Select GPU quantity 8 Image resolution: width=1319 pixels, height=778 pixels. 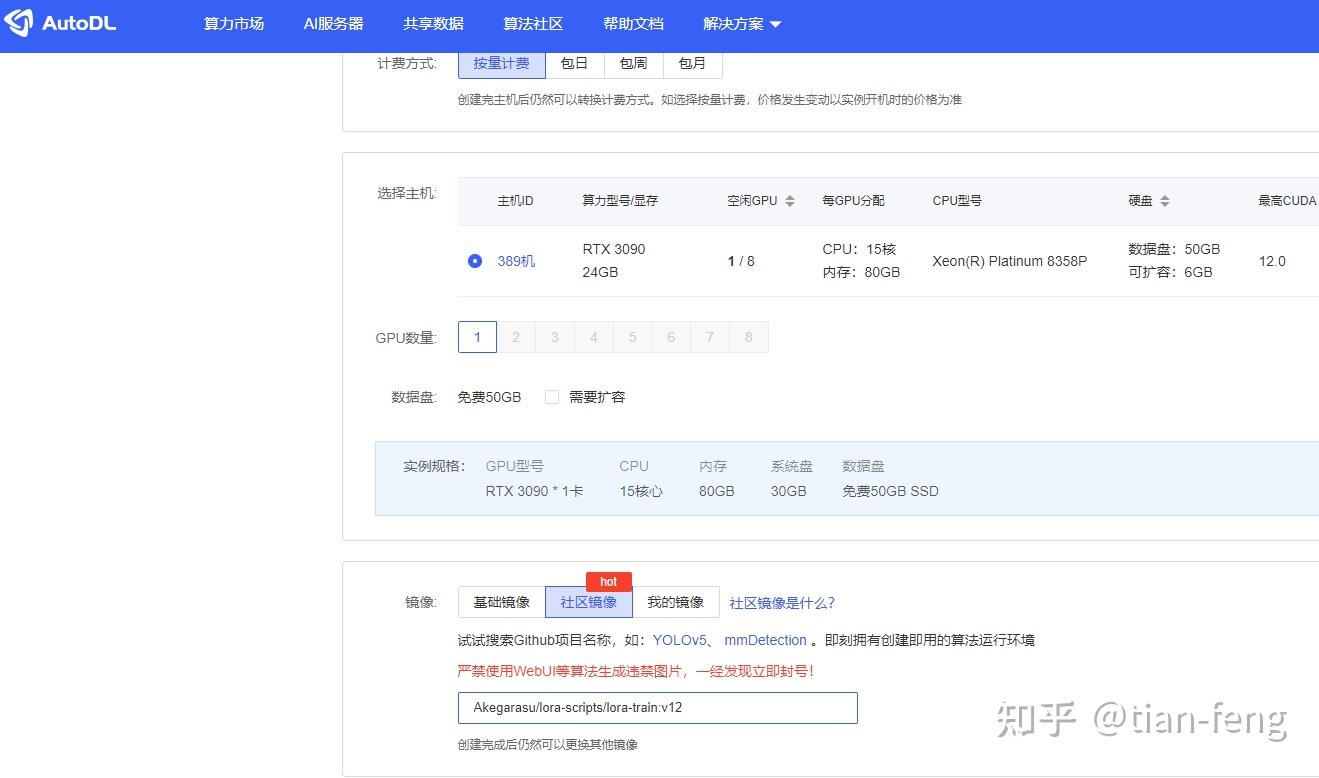[748, 337]
